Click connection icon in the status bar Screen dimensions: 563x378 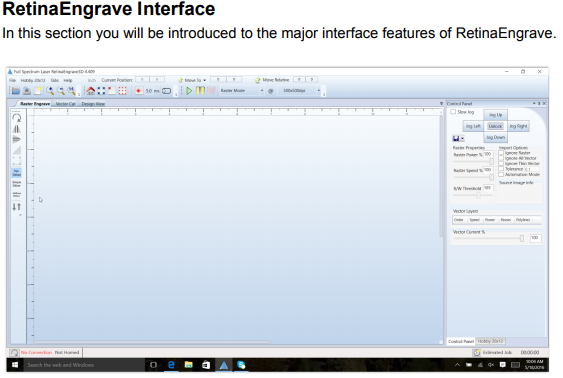(14, 353)
